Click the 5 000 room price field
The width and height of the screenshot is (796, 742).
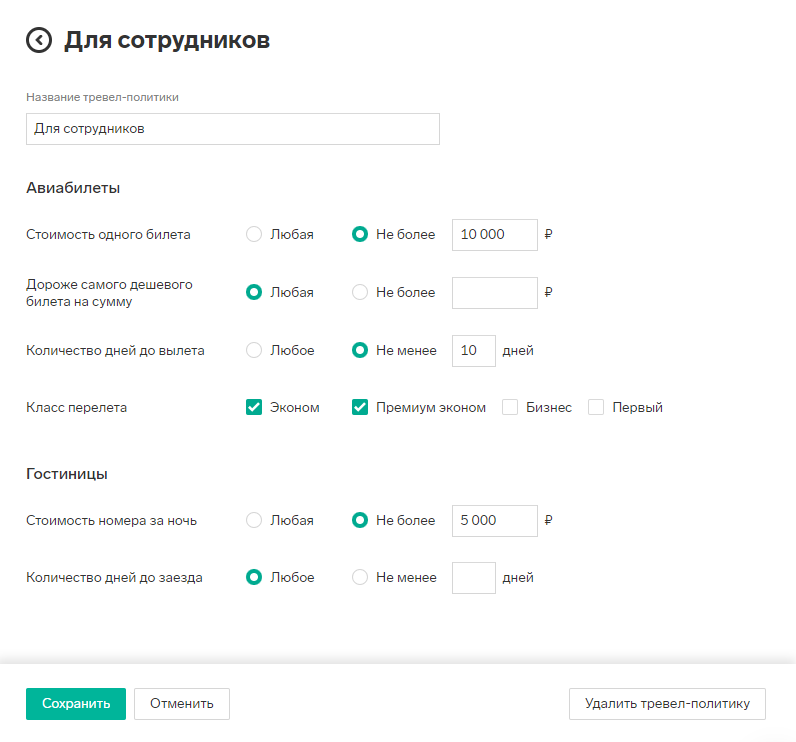(x=494, y=521)
